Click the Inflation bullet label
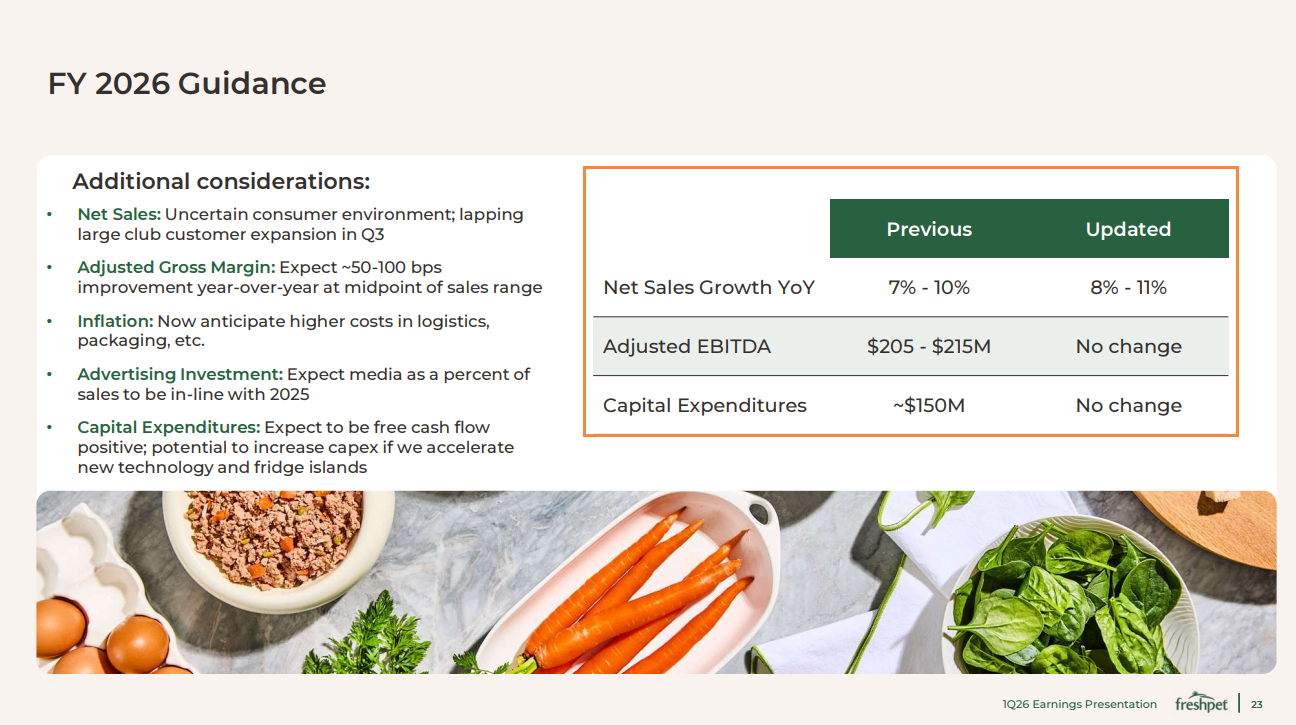This screenshot has height=725, width=1296. pyautogui.click(x=115, y=321)
